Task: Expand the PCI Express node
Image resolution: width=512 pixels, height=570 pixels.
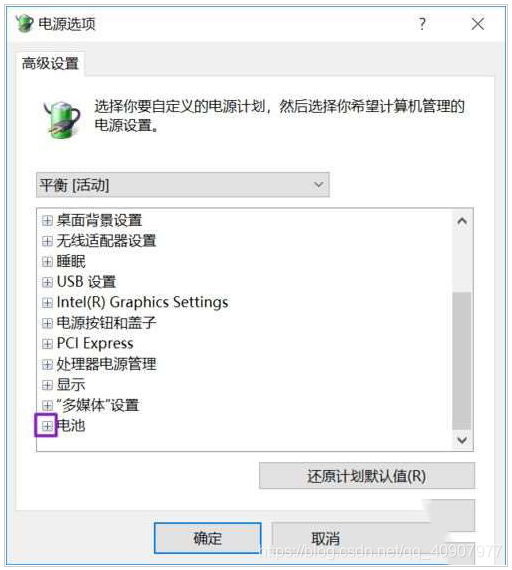Action: (47, 344)
